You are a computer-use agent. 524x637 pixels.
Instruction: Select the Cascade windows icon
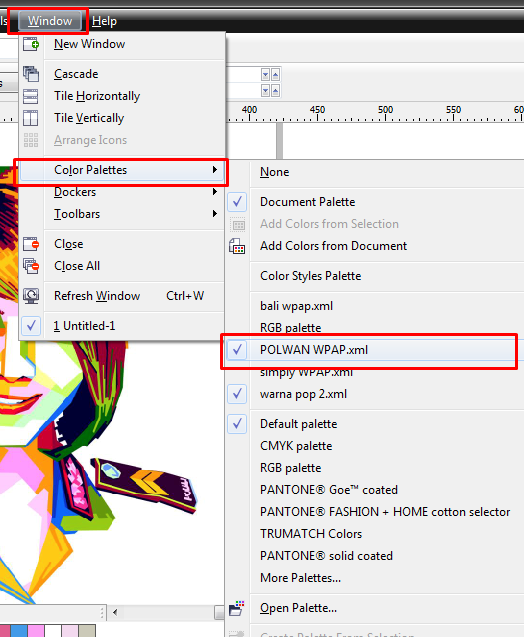click(x=31, y=74)
